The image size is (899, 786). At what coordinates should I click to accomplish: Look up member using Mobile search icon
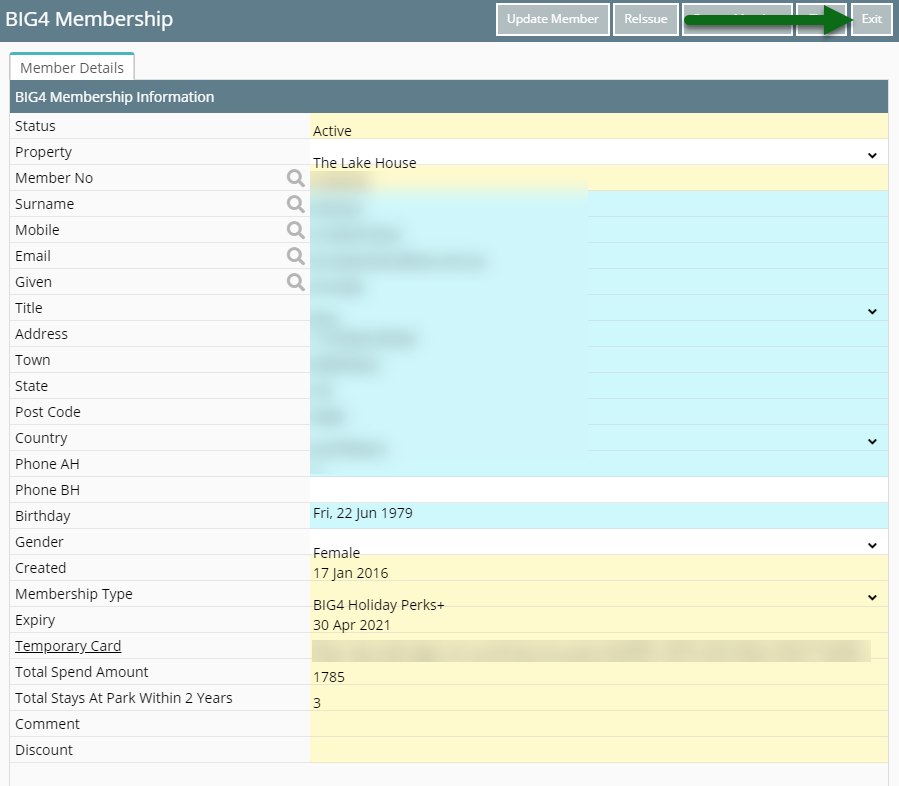tap(295, 229)
